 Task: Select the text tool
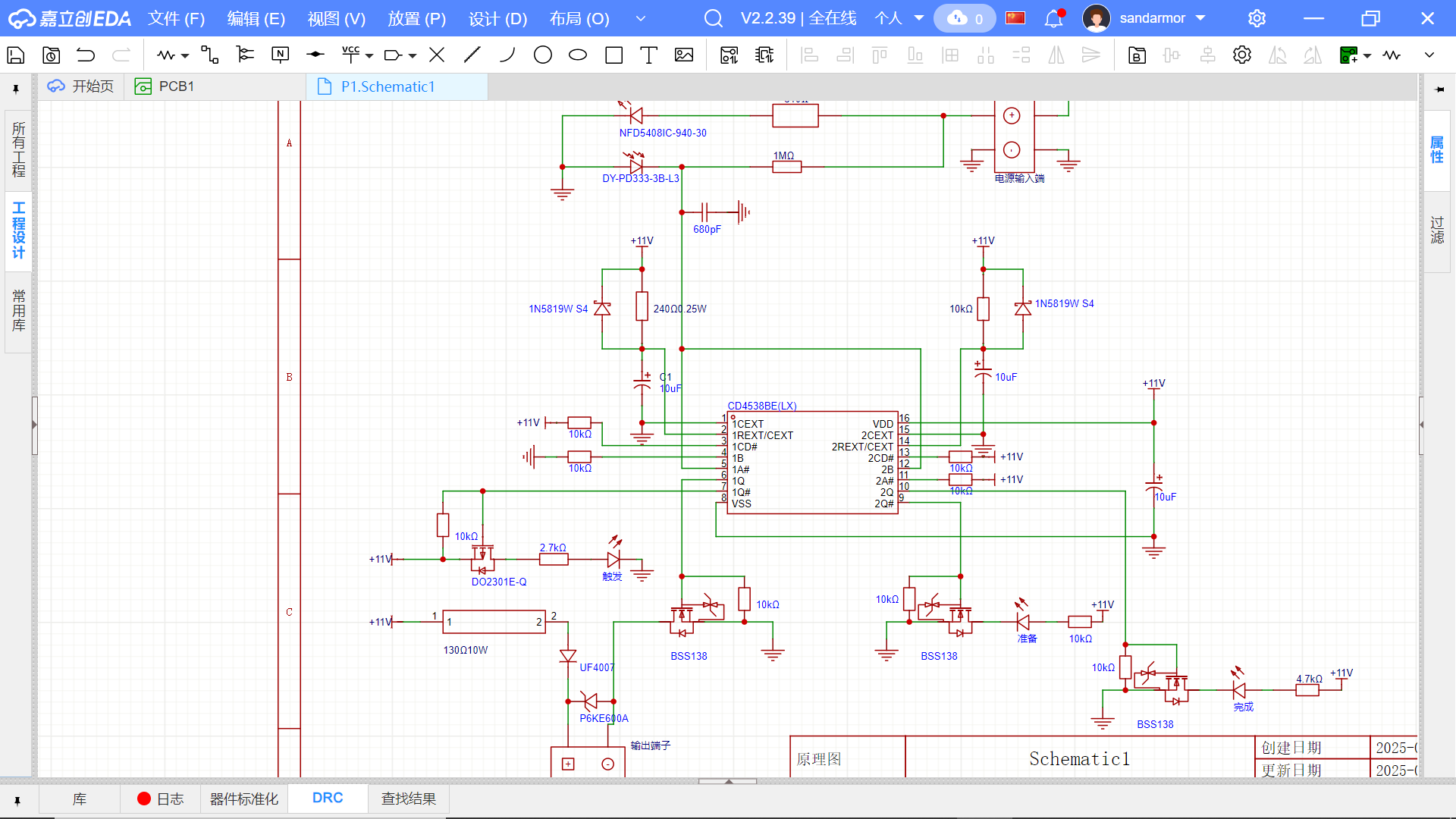click(x=648, y=55)
